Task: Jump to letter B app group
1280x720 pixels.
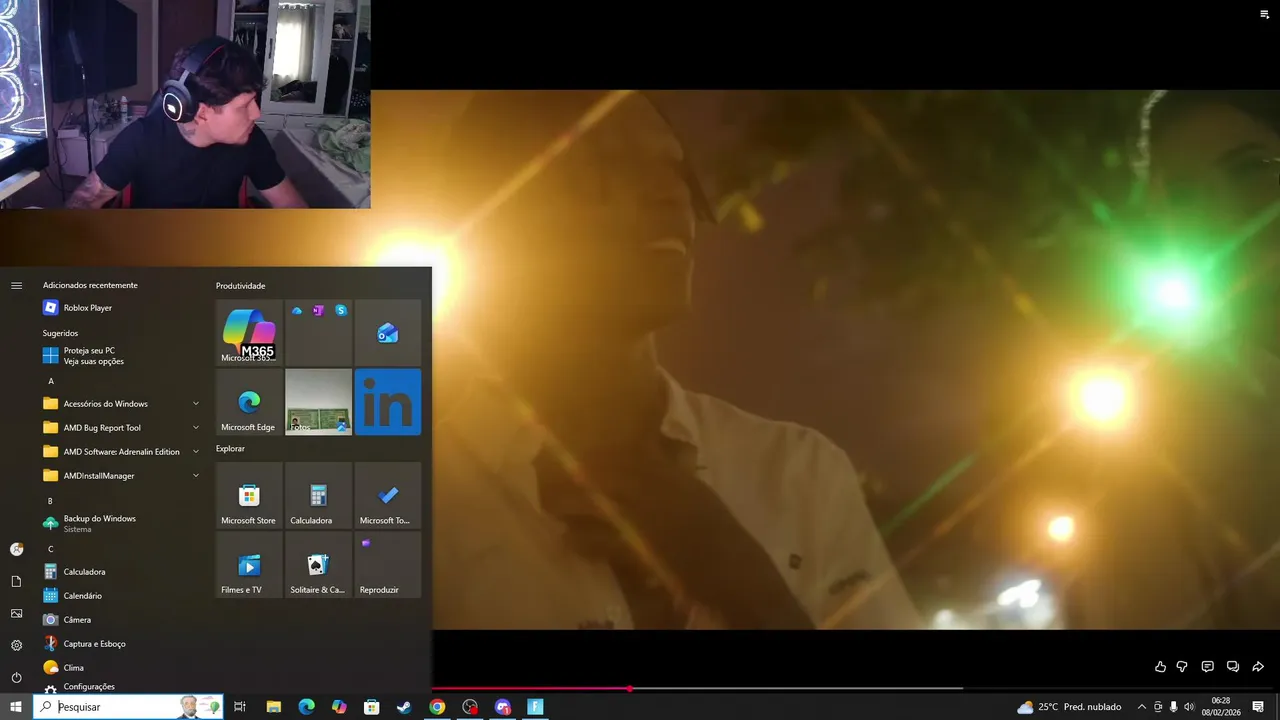Action: click(x=51, y=501)
